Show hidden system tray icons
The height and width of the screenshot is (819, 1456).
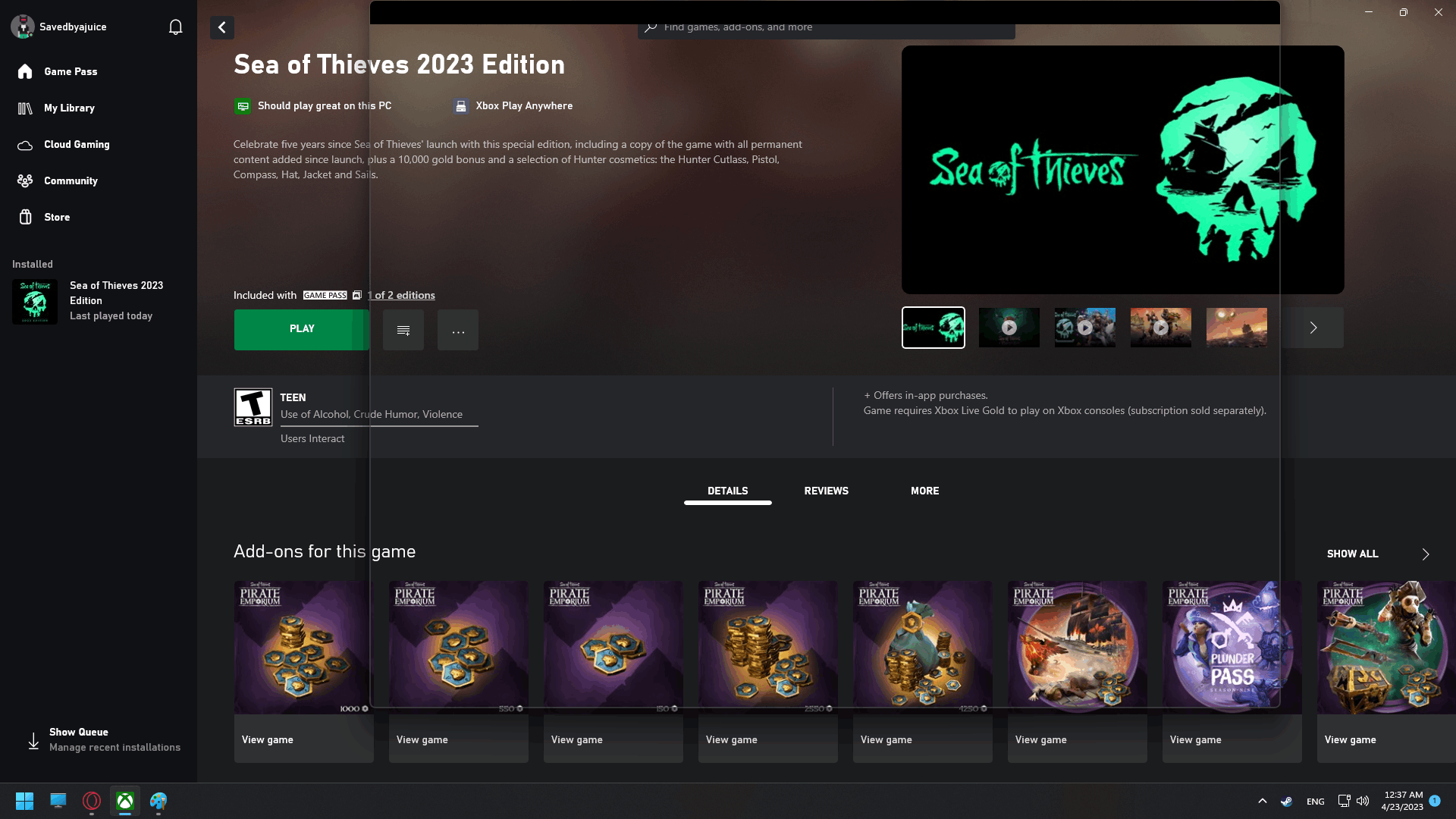point(1263,801)
